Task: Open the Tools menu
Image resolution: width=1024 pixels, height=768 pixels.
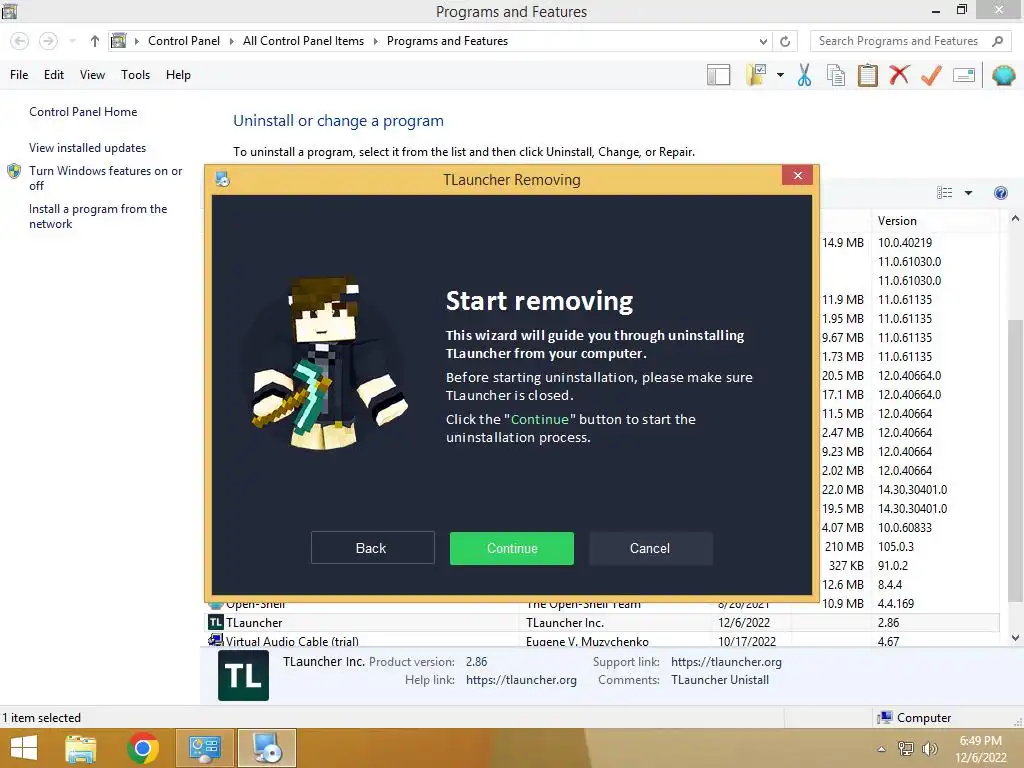Action: 135,75
